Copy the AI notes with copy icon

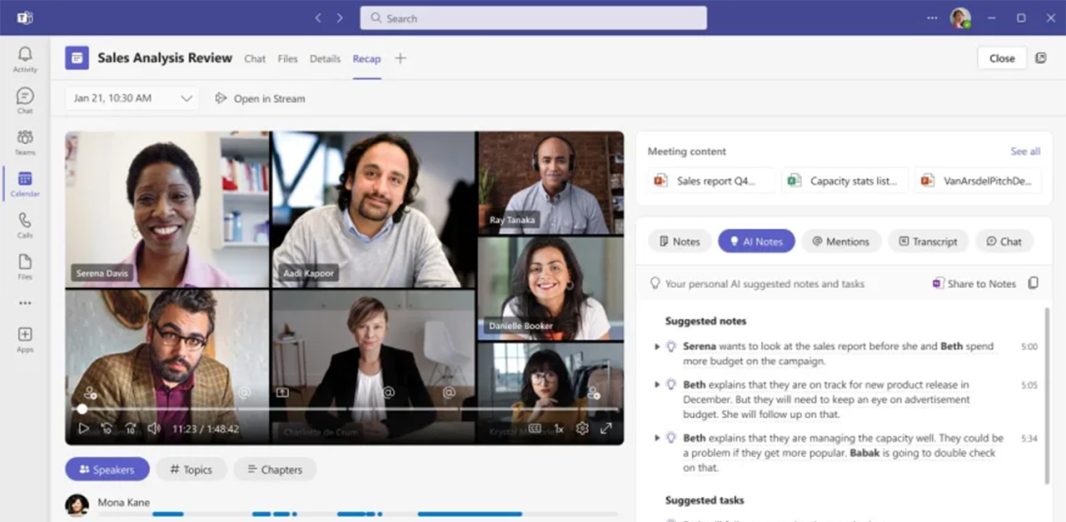coord(1033,283)
